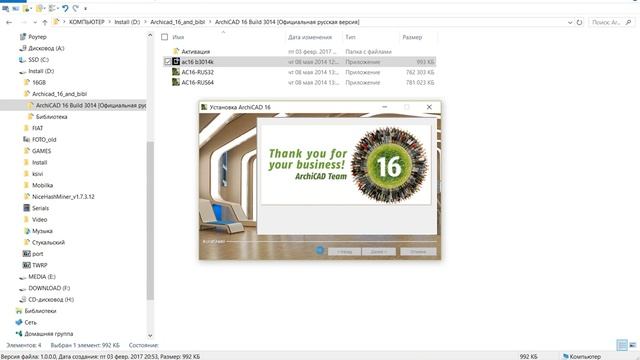
Task: Open the FIAT folder in tree
Action: [37, 128]
